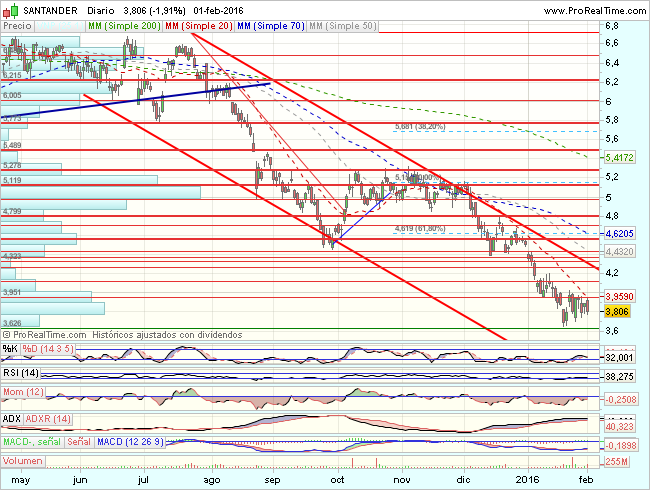The image size is (650, 490).
Task: Click the current price tag 3,806
Action: click(x=617, y=311)
